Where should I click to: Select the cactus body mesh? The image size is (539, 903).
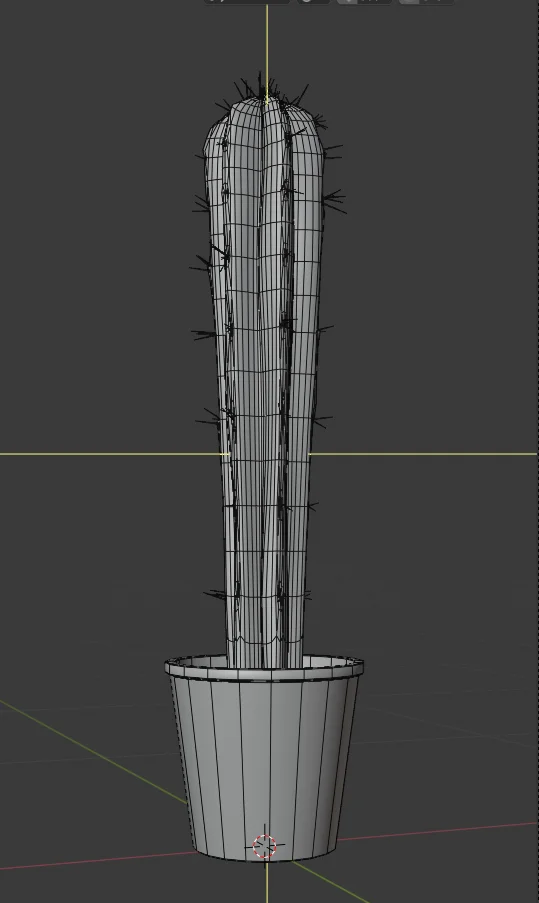[265, 380]
